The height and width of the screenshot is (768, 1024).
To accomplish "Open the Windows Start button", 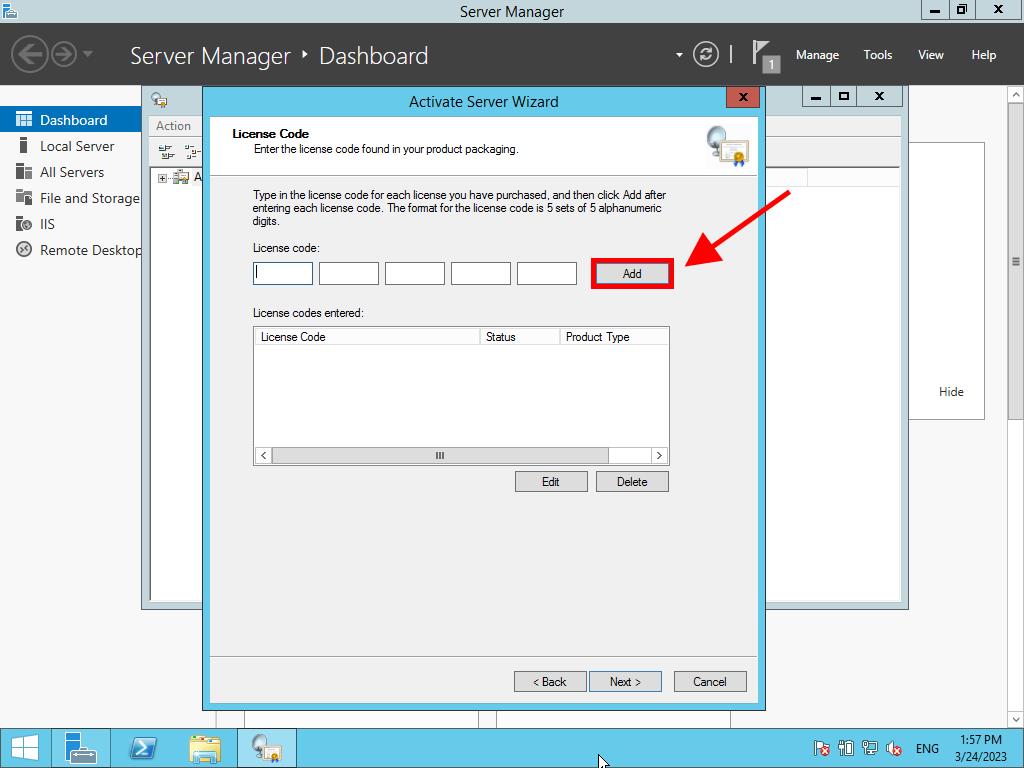I will click(25, 748).
